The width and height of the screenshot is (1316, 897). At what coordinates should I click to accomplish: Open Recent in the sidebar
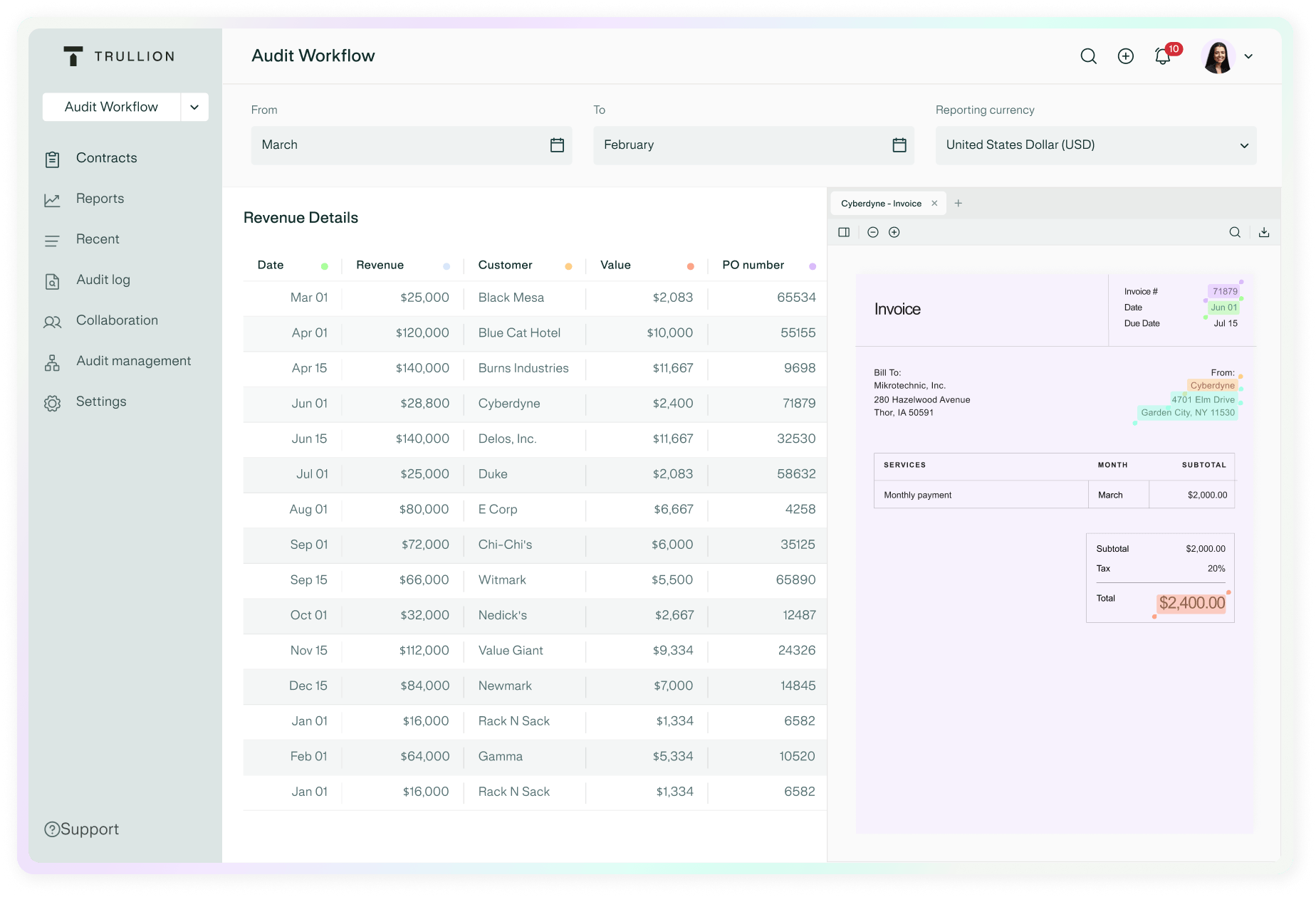pos(98,239)
